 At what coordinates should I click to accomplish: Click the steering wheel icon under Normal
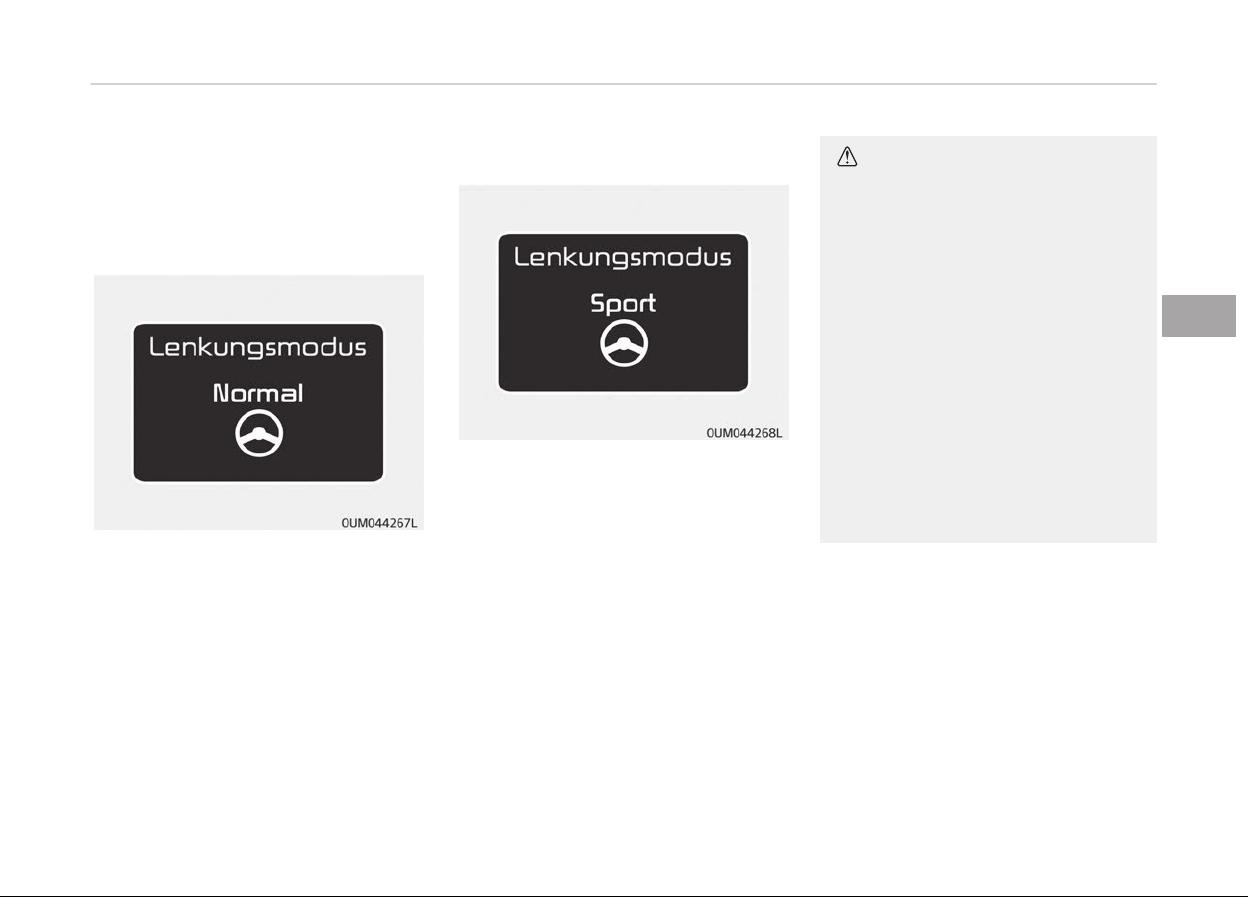pos(259,436)
